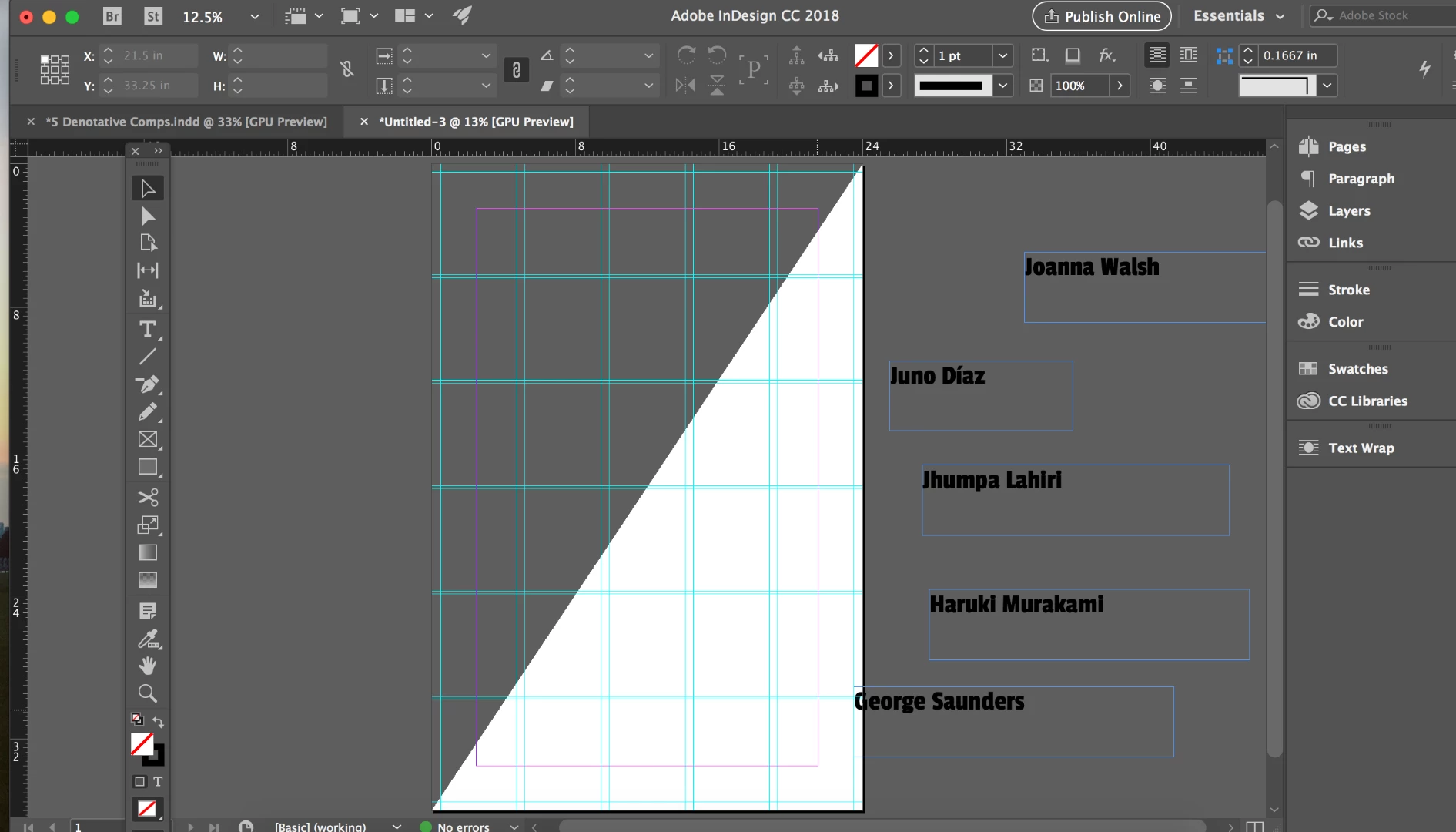The height and width of the screenshot is (832, 1456).
Task: Select the Gradient Swatch tool
Action: [148, 552]
